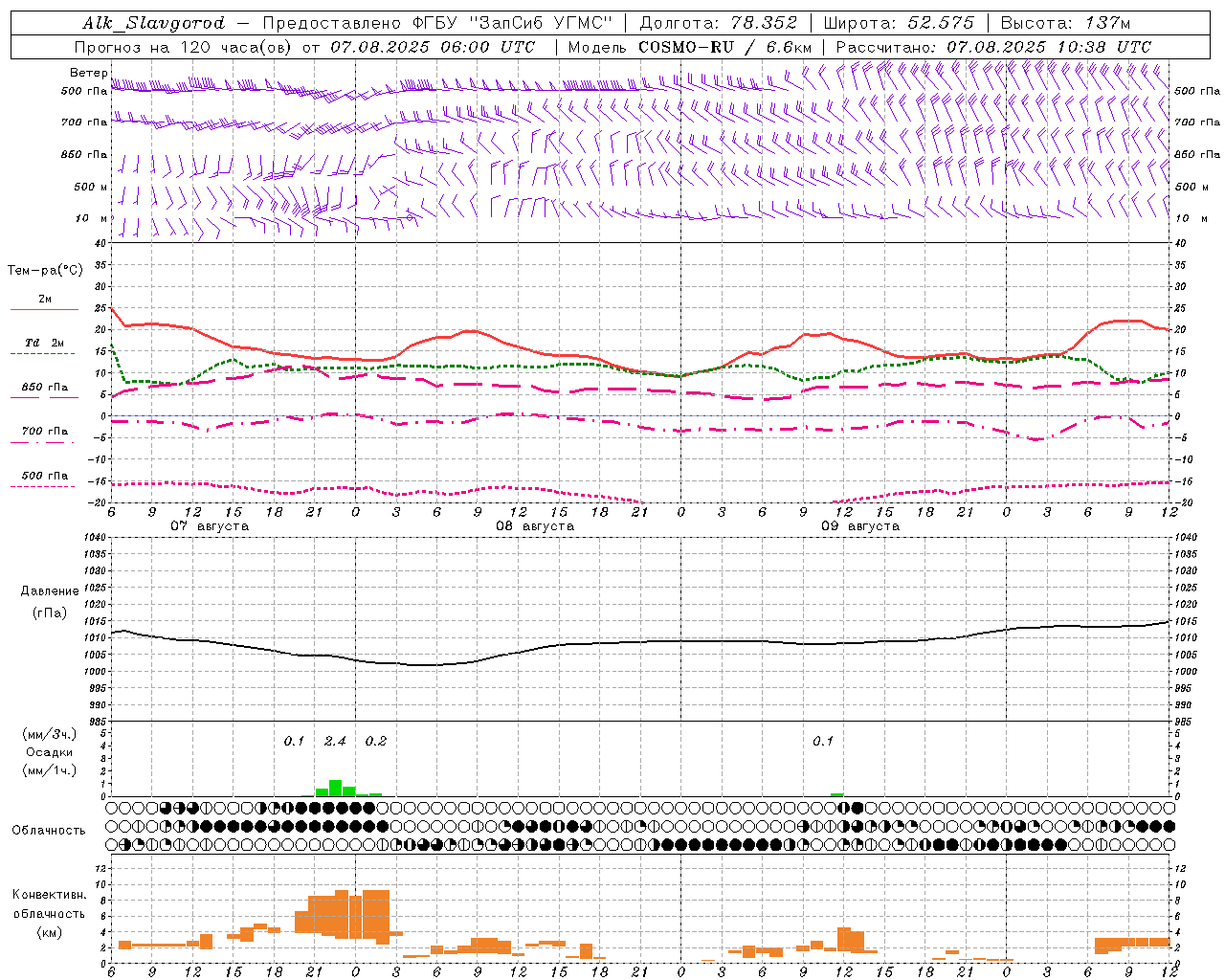The height and width of the screenshot is (980, 1225).
Task: Click the "07 августа" date label
Action: pos(210,526)
